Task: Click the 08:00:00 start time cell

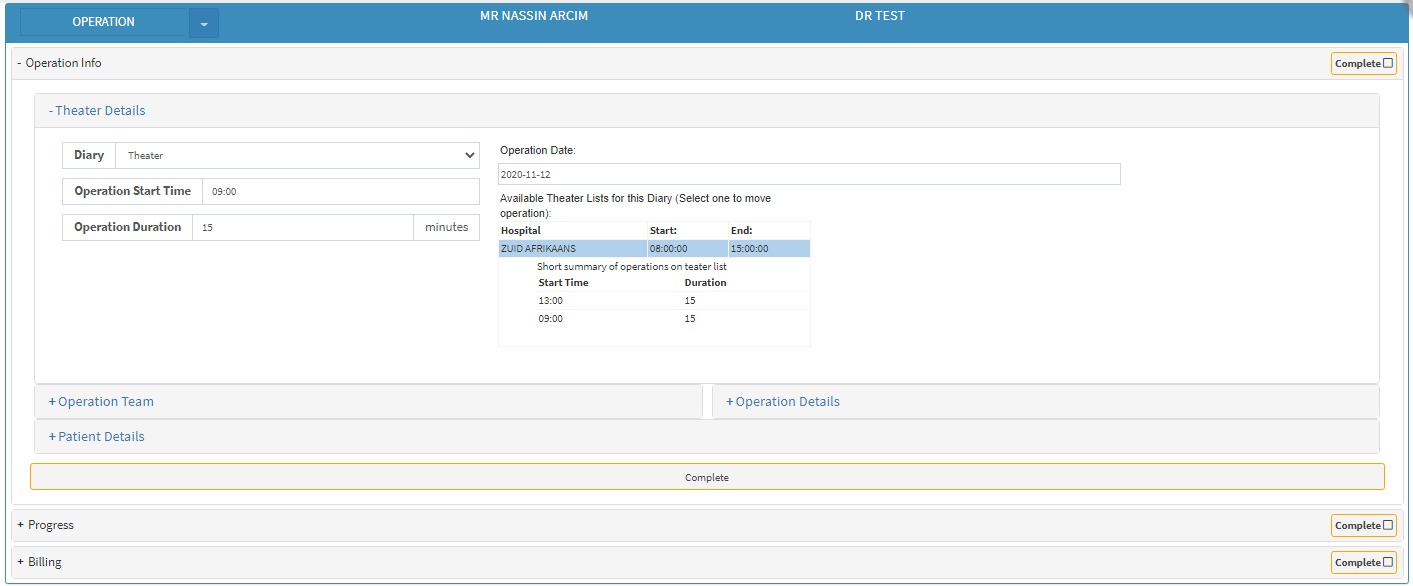Action: (x=688, y=249)
